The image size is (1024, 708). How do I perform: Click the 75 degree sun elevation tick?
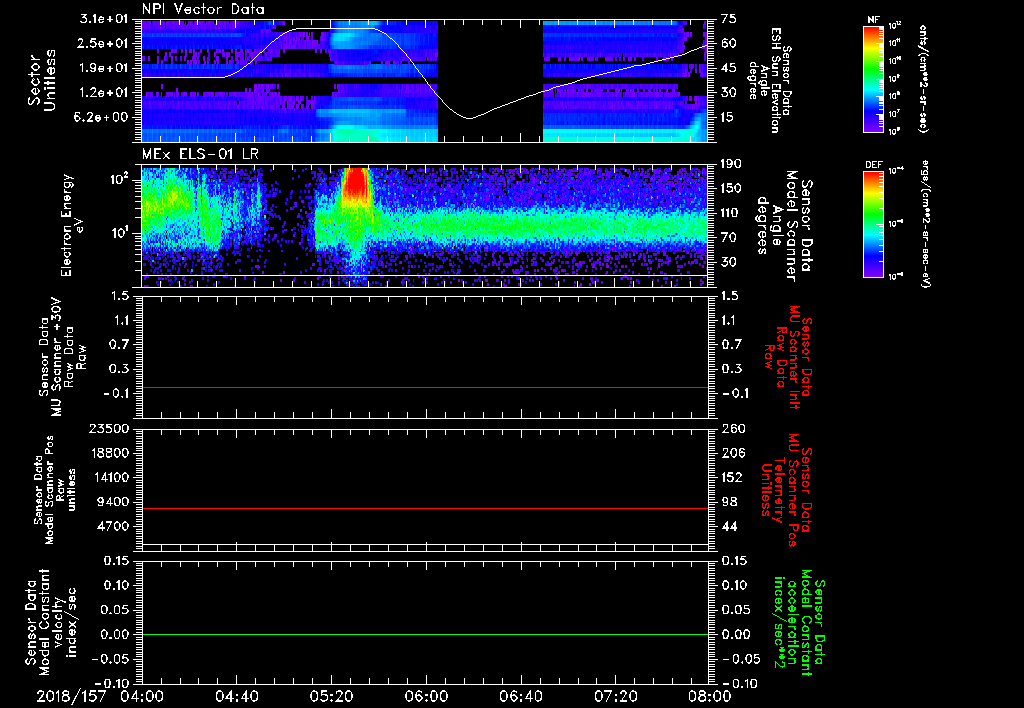coord(729,19)
